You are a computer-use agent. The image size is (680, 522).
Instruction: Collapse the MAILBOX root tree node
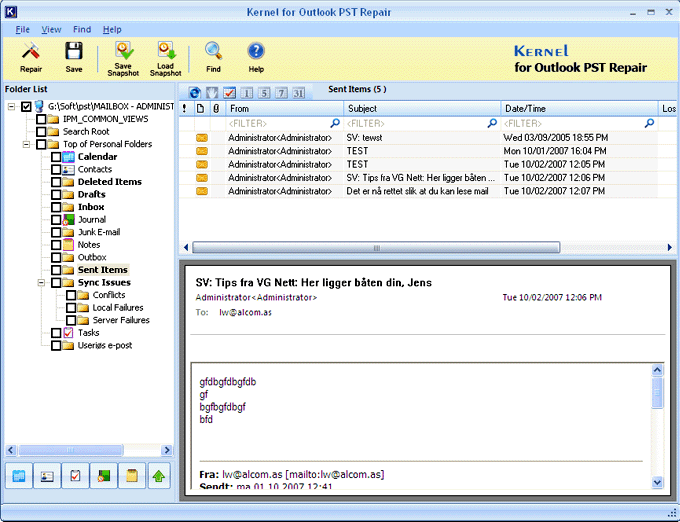12,106
